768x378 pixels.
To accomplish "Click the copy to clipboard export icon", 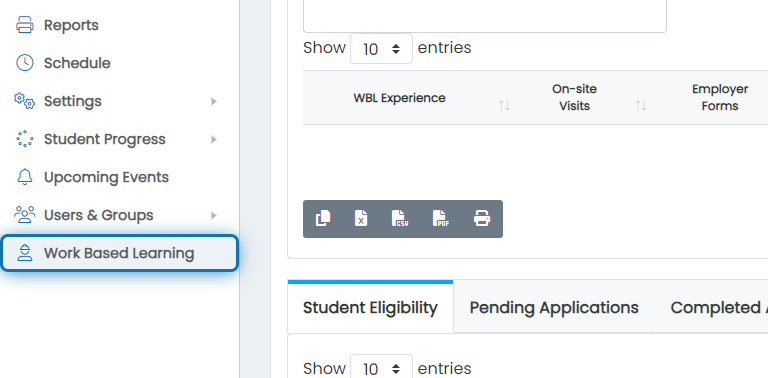I will [x=323, y=218].
